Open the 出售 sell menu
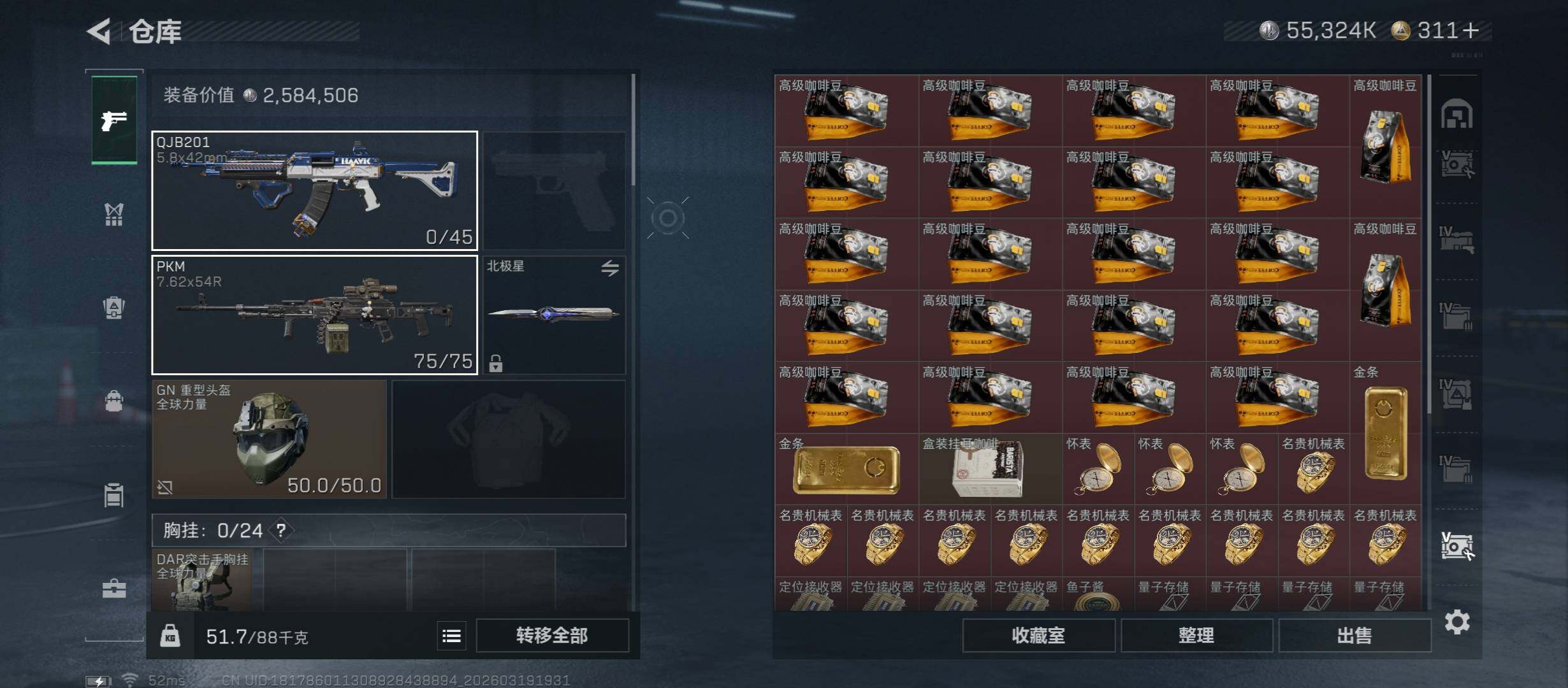The height and width of the screenshot is (688, 1568). tap(1354, 636)
